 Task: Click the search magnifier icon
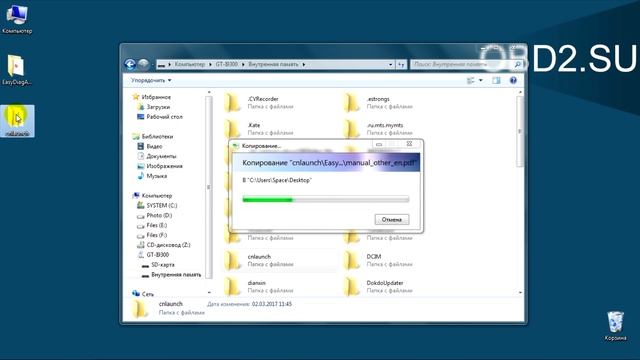point(518,64)
